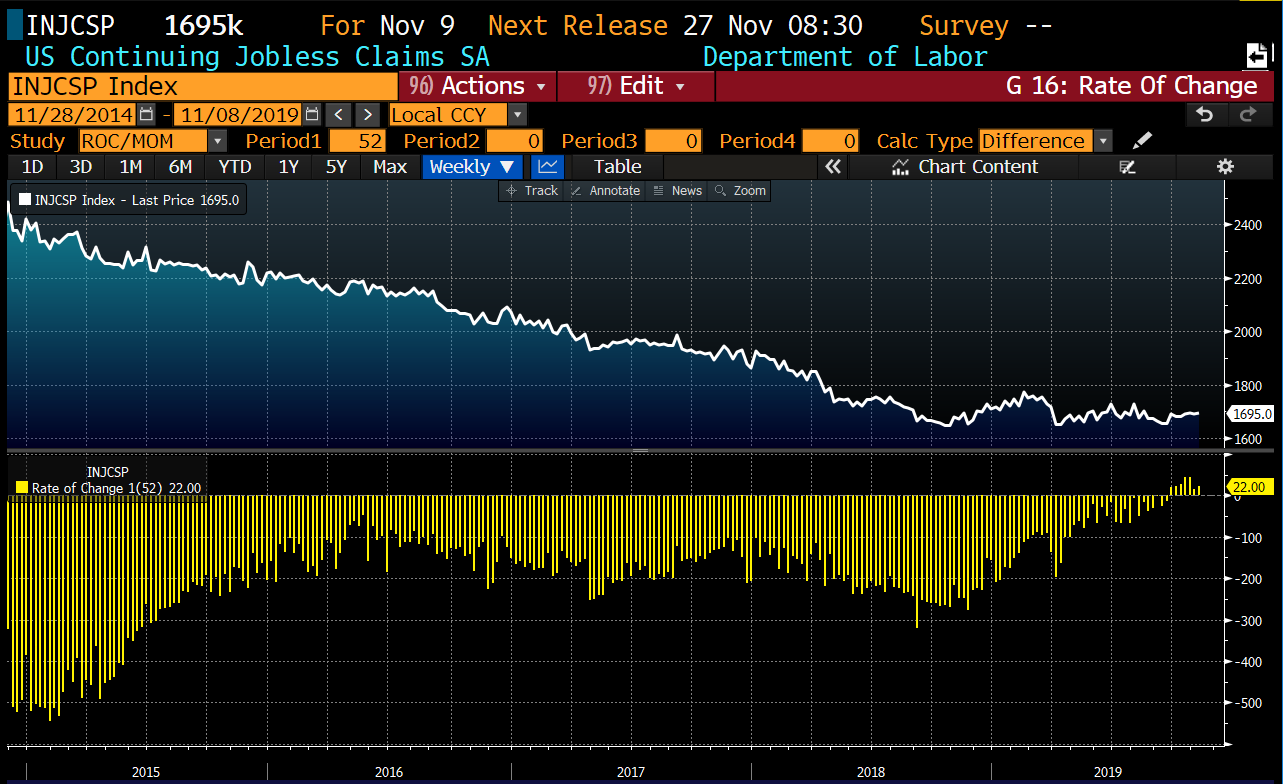Open the 97) Edit menu
Screen dimensions: 1283x784
pos(636,86)
